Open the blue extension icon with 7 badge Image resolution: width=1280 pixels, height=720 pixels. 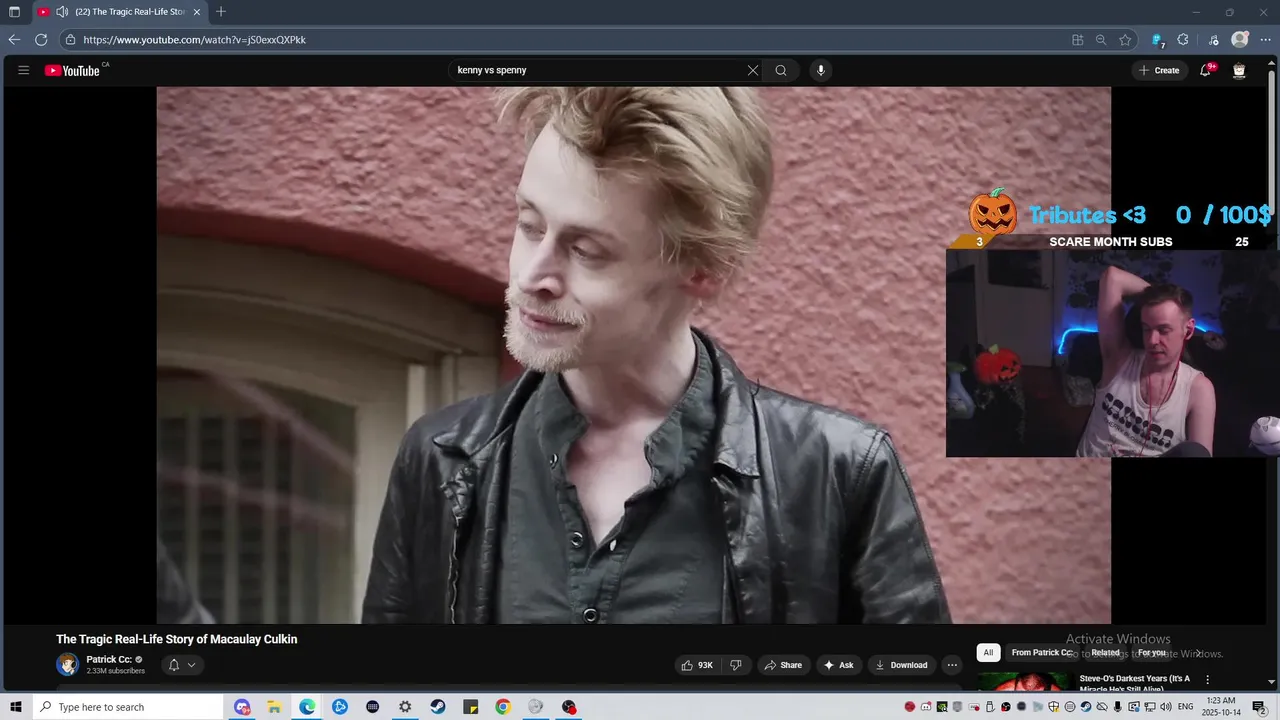[x=1158, y=40]
